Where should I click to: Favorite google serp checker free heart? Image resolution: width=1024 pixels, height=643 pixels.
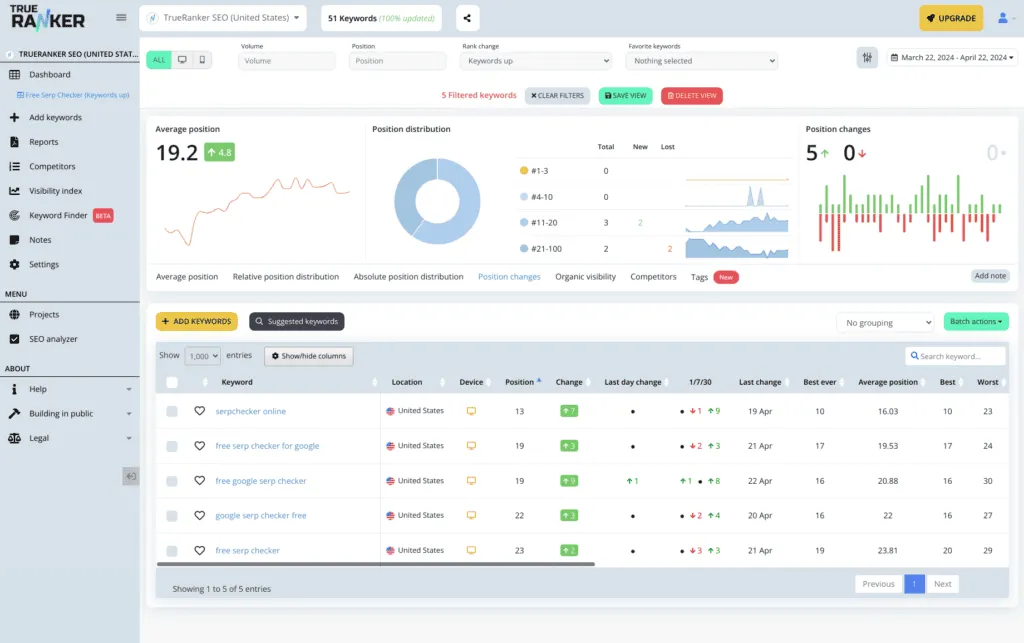click(x=200, y=515)
